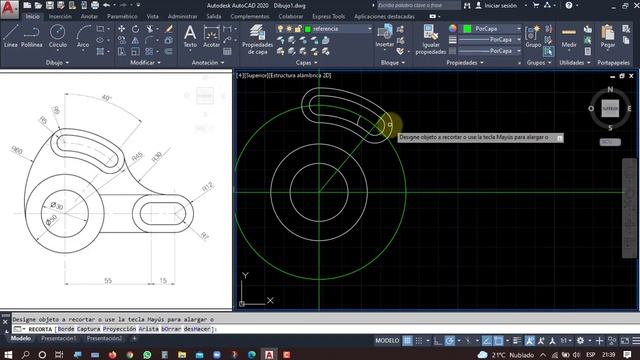Screen dimensions: 640x360
Task: Select the Línea drawing tool
Action: (x=11, y=36)
